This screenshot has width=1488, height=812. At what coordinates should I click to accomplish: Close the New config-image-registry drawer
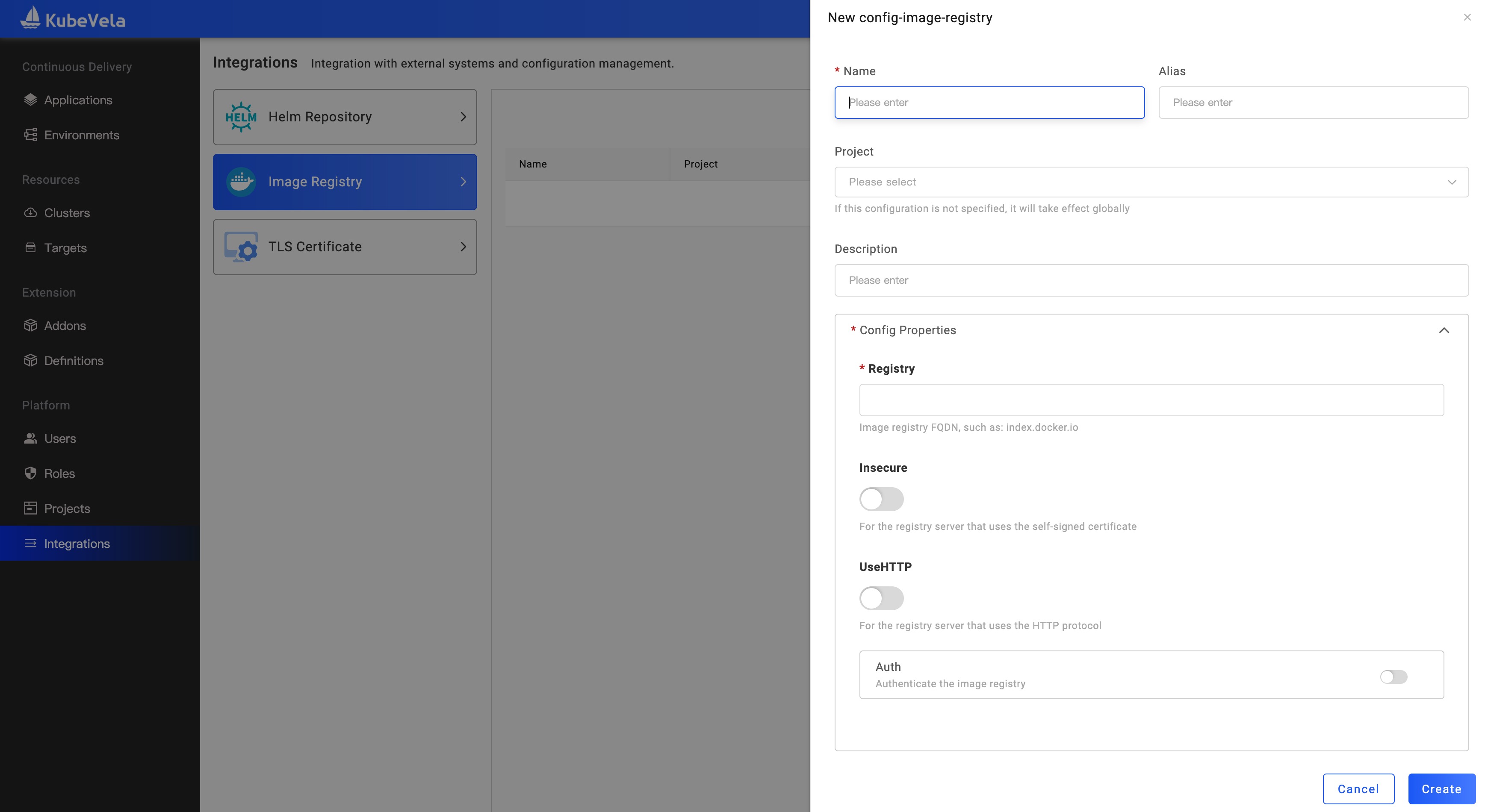click(x=1467, y=18)
